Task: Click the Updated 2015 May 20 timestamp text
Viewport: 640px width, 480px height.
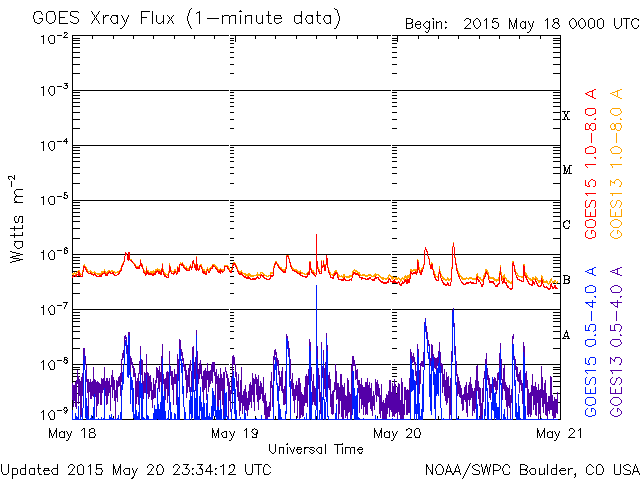Action: 136,470
